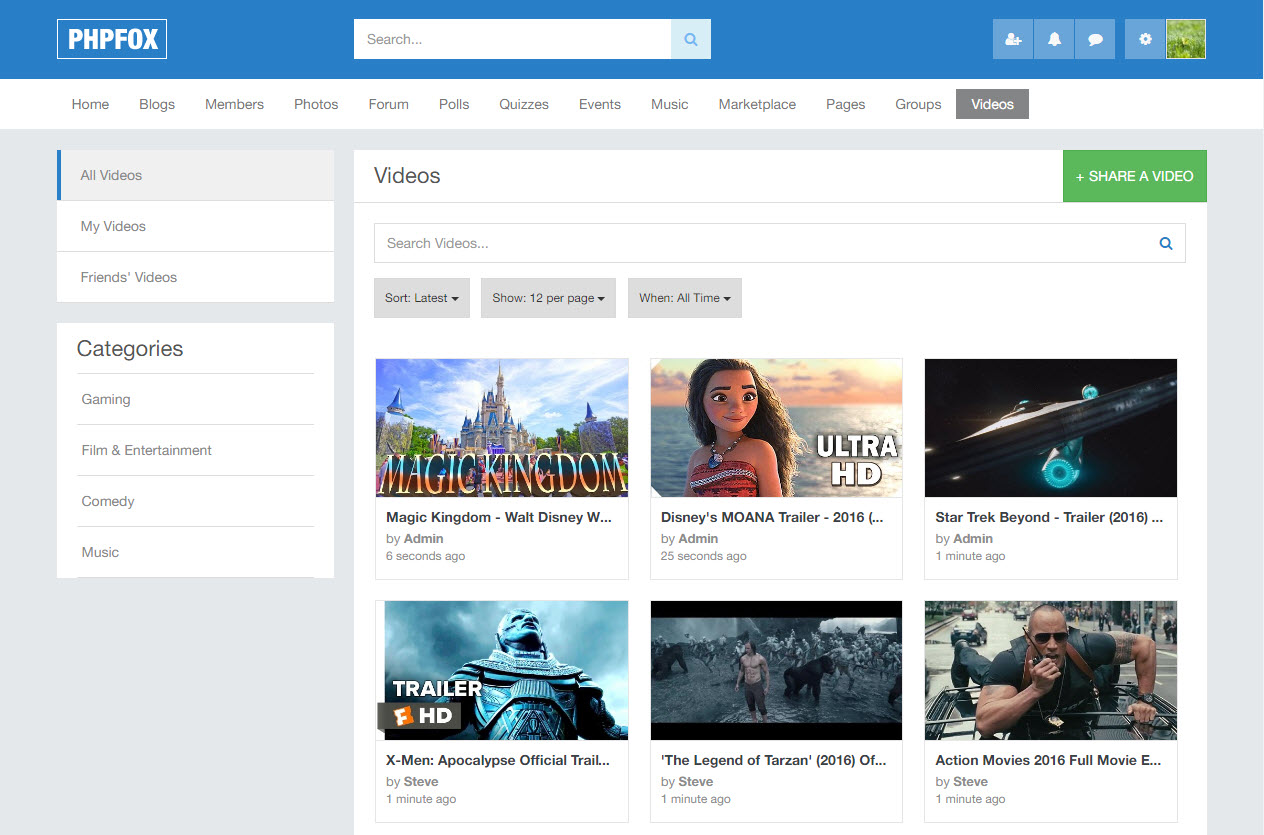Image resolution: width=1264 pixels, height=835 pixels.
Task: Open the Film & Entertainment category
Action: click(x=146, y=450)
